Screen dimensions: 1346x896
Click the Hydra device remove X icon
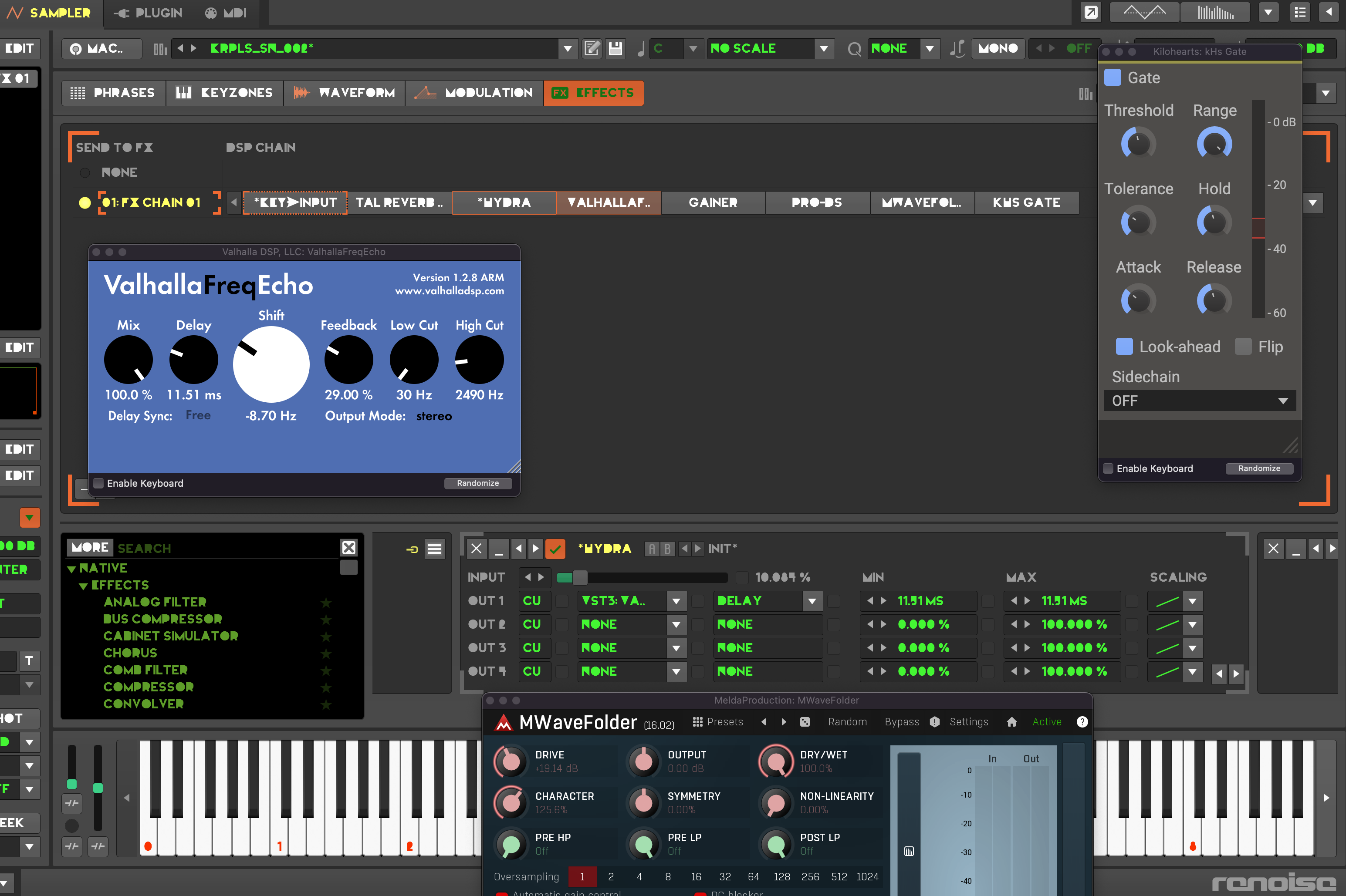coord(476,549)
